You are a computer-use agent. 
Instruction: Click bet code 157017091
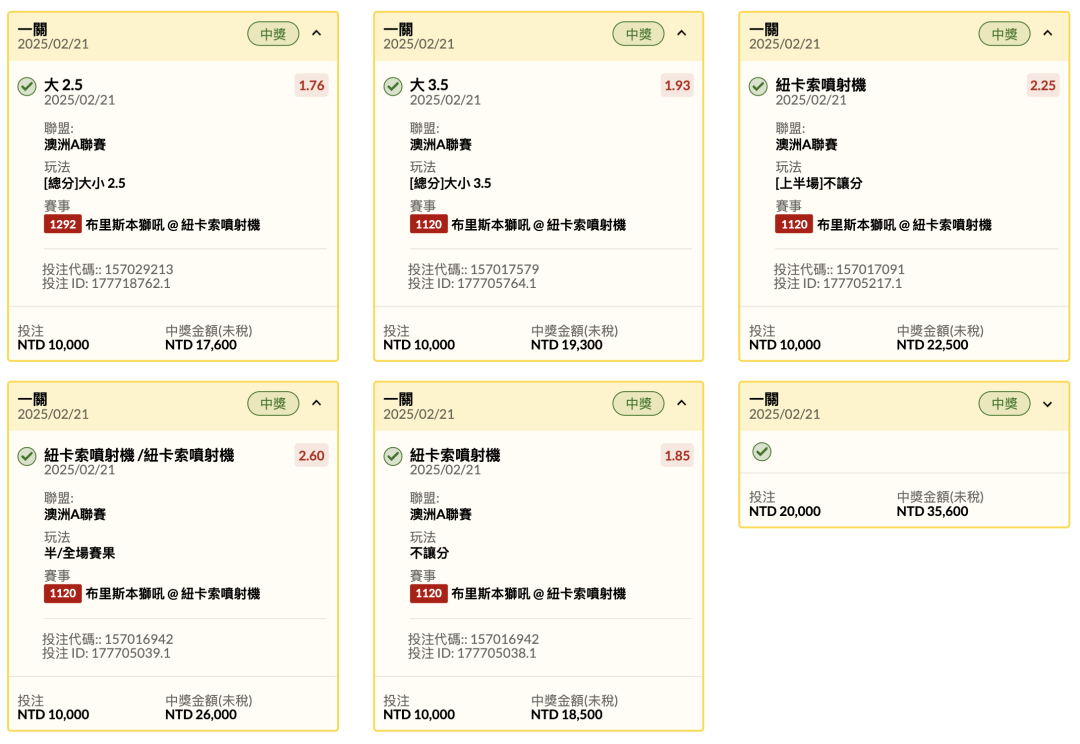point(839,269)
